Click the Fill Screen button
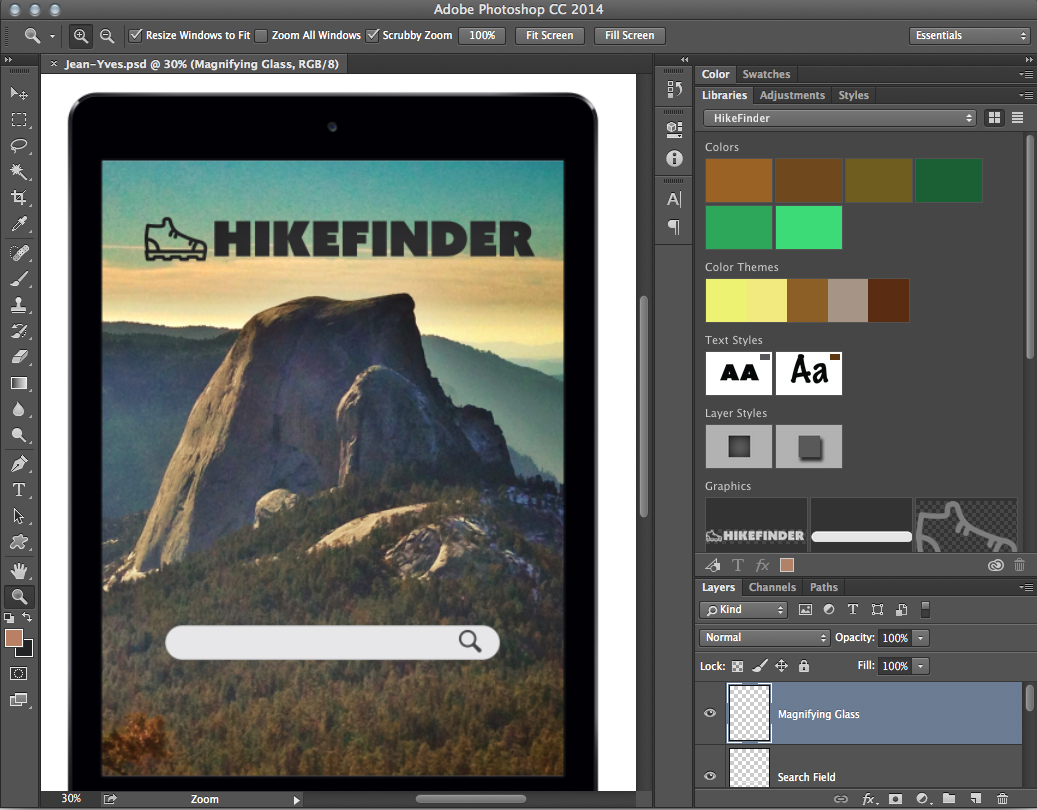This screenshot has height=810, width=1037. [x=630, y=36]
